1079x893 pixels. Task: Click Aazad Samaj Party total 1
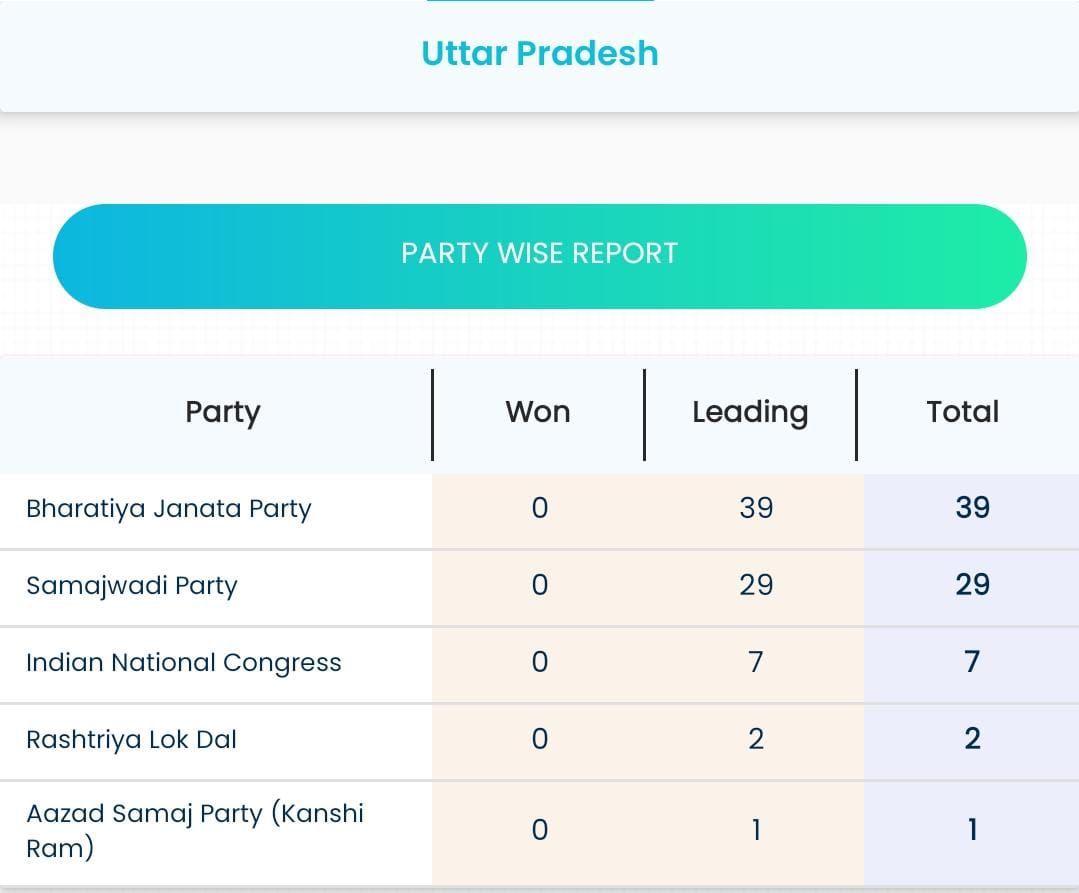pyautogui.click(x=972, y=830)
